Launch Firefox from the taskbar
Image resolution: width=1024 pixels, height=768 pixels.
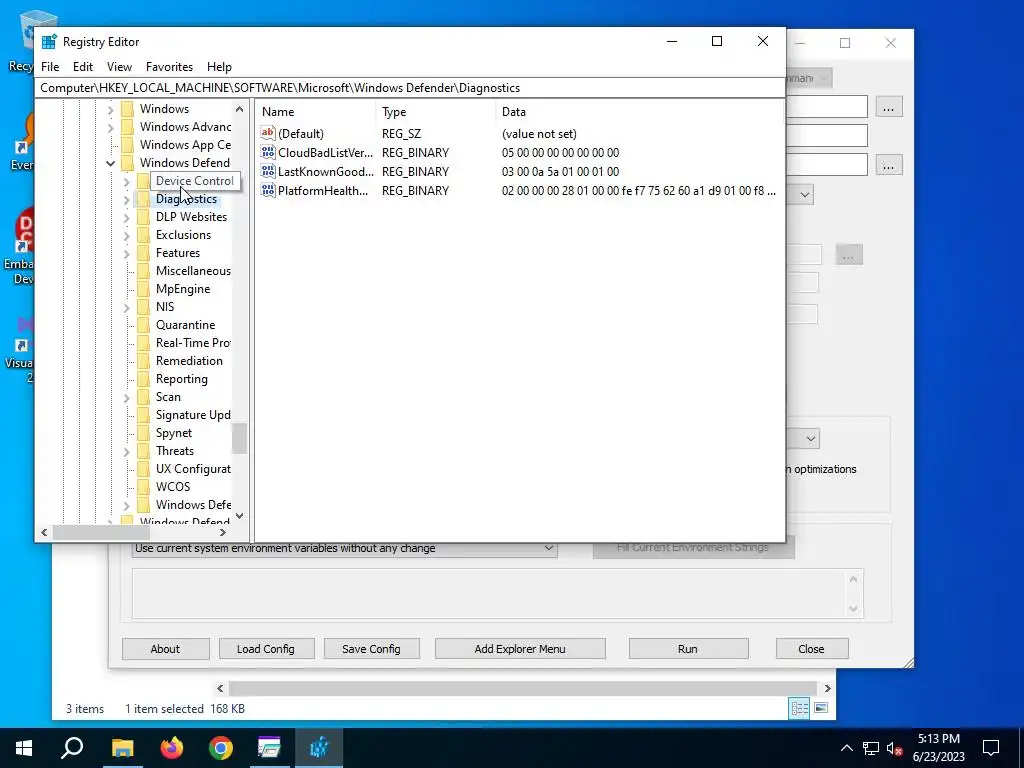172,748
